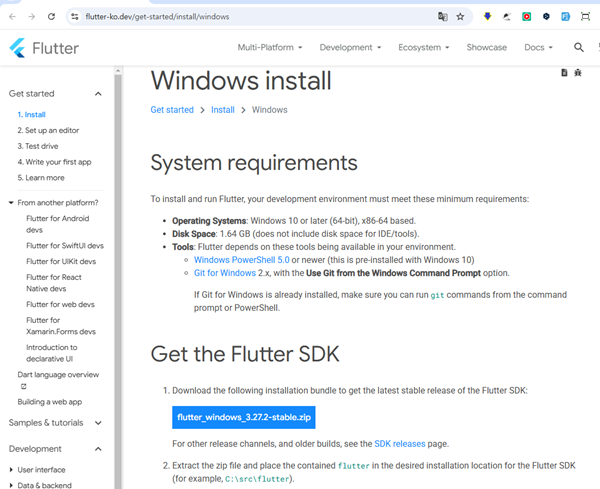The height and width of the screenshot is (489, 600).
Task: Open the Development dropdown in top nav
Action: pyautogui.click(x=350, y=47)
